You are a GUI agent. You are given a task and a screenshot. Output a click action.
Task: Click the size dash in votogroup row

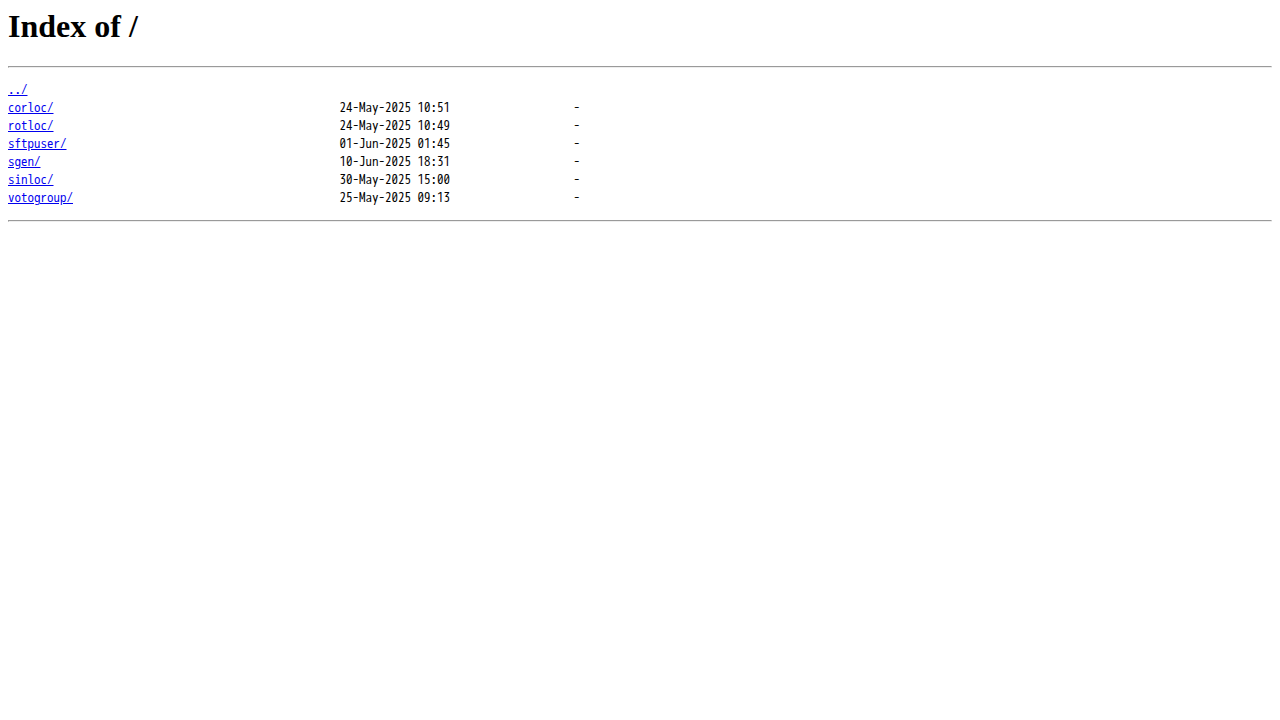tap(577, 198)
